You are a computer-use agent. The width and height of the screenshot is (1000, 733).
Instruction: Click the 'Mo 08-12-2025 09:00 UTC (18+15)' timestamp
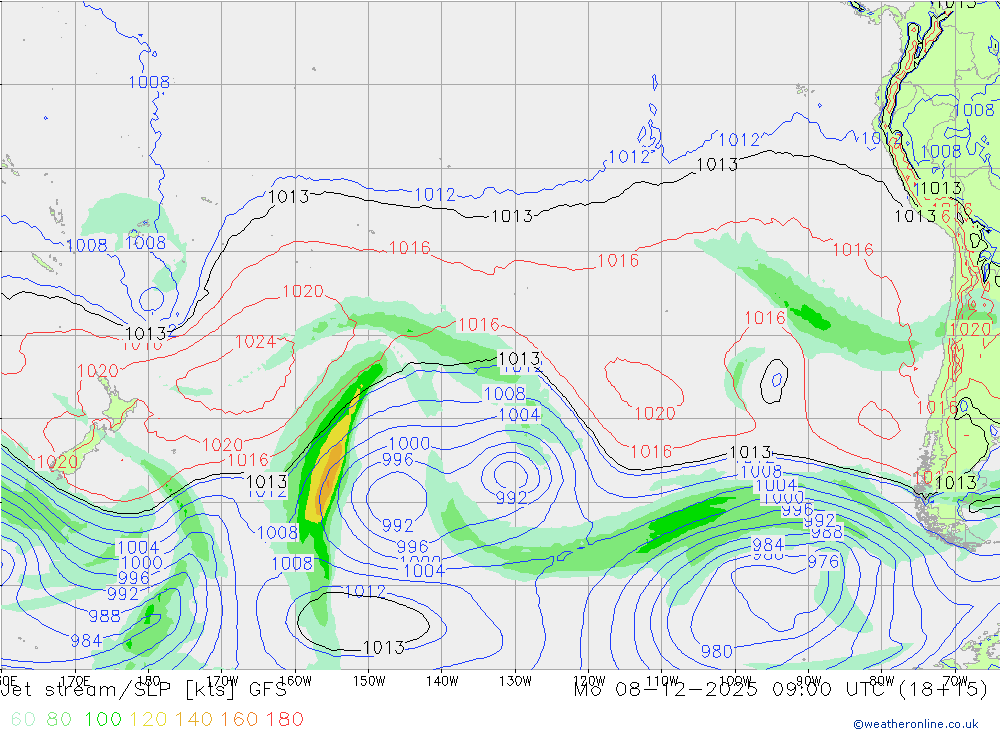(x=781, y=690)
